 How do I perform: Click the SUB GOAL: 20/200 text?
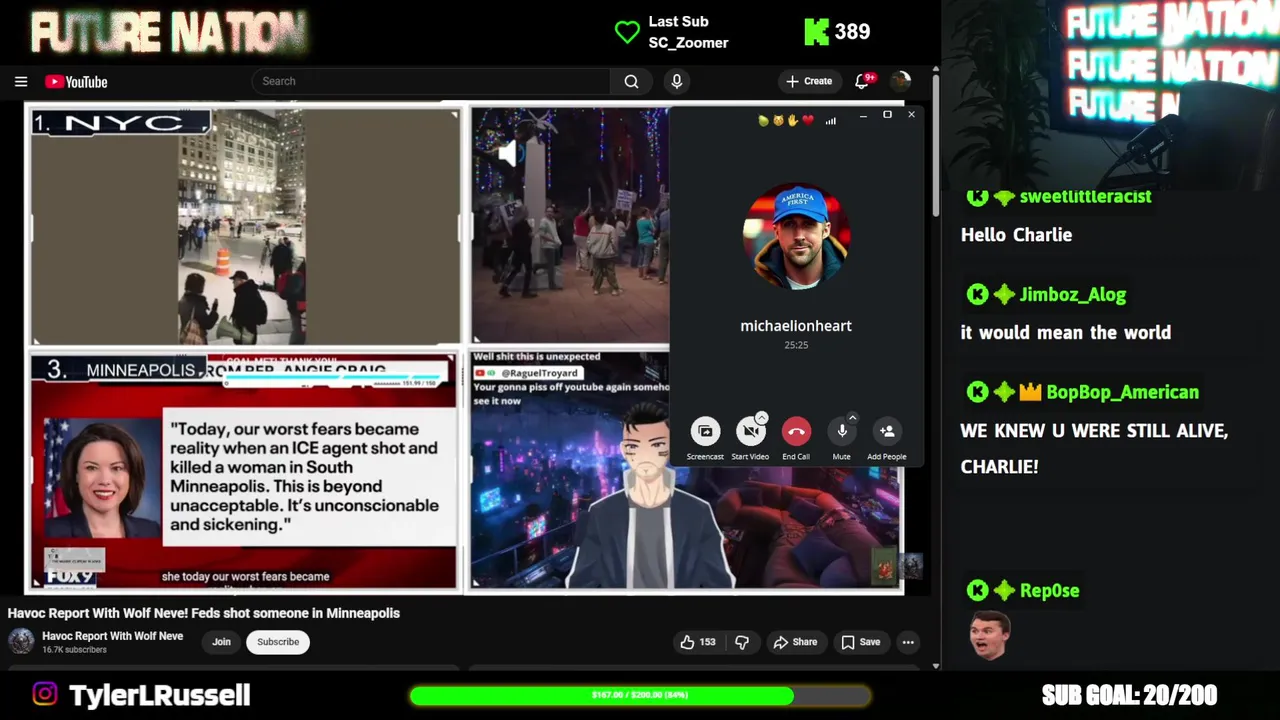[x=1129, y=695]
